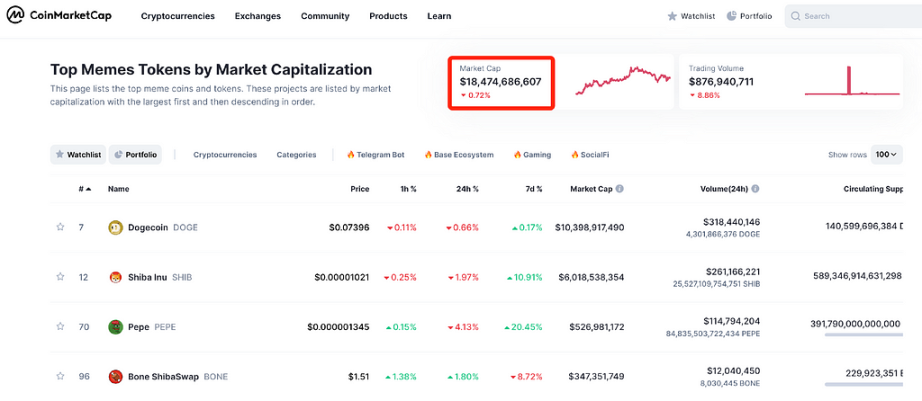Open the Cryptocurrencies menu in top navigation
The width and height of the screenshot is (922, 401).
click(178, 16)
